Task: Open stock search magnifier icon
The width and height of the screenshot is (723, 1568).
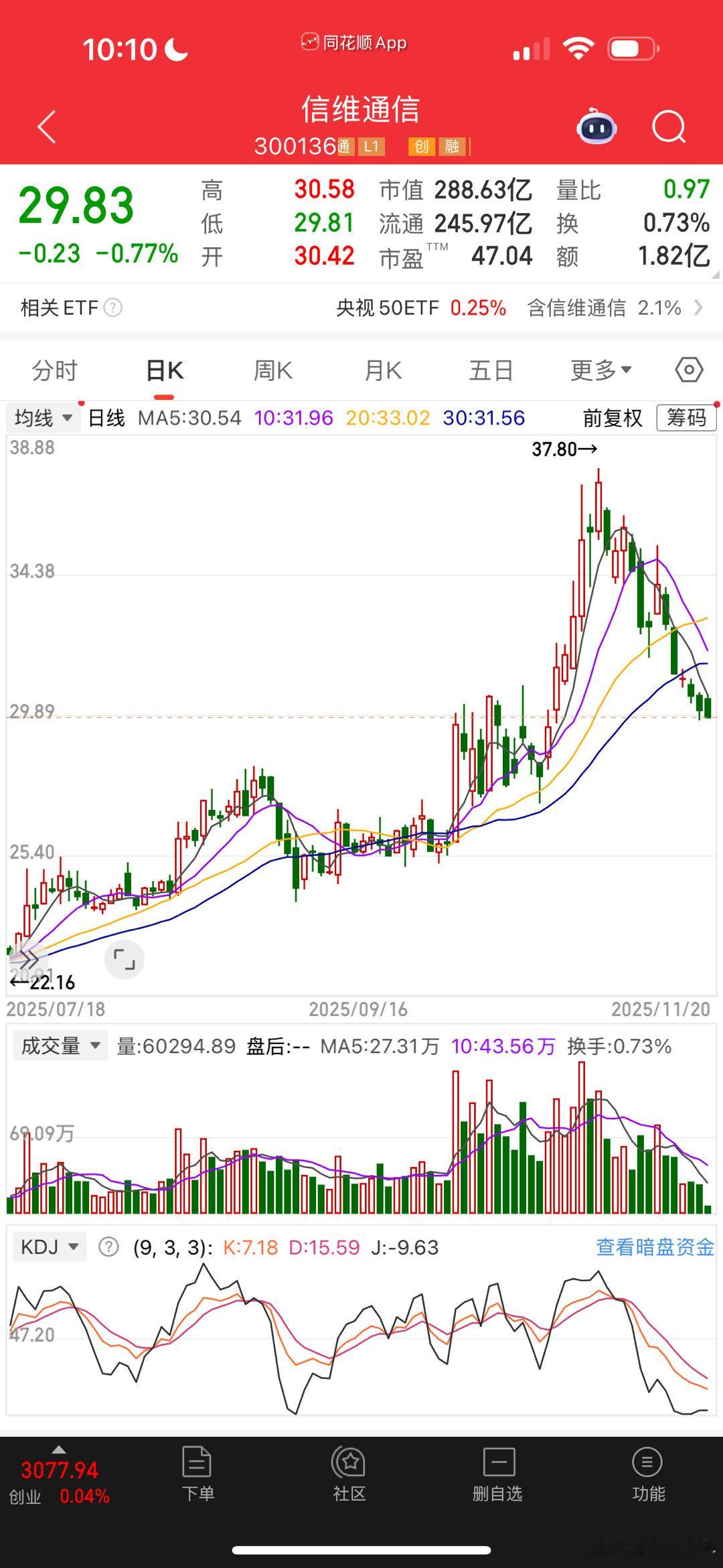Action: pos(669,127)
